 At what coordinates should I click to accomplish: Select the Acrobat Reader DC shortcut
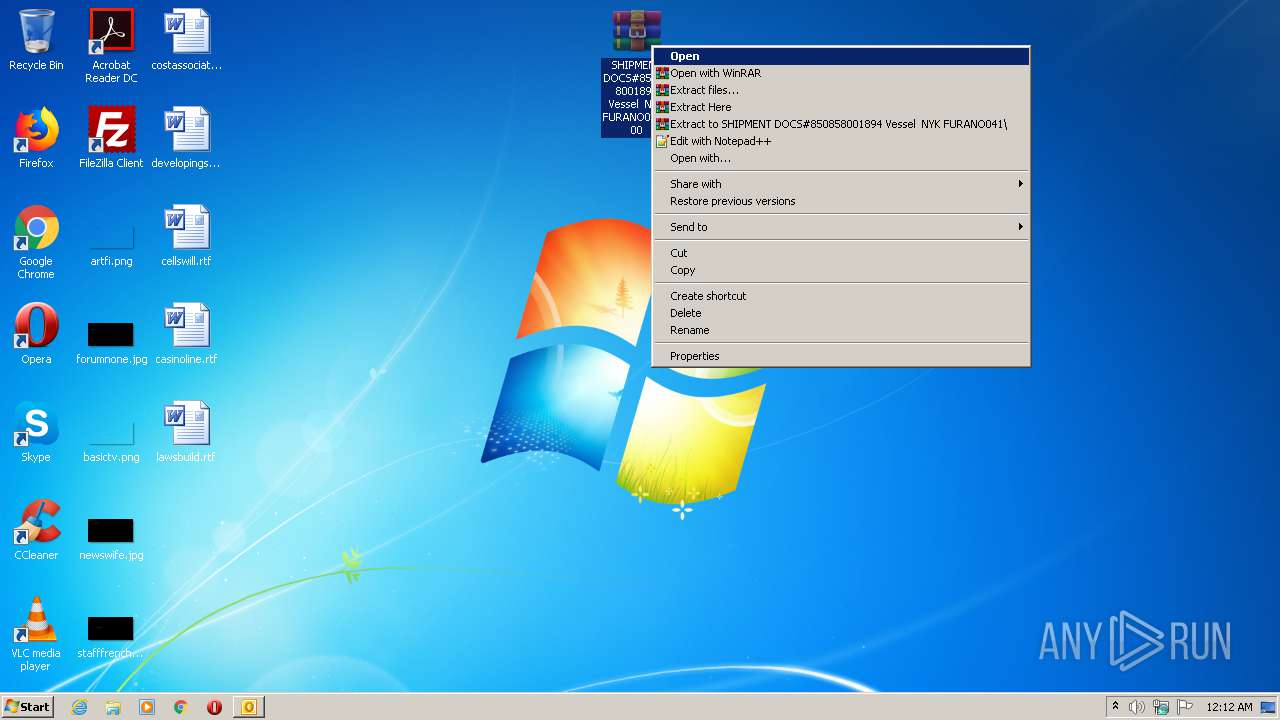111,46
